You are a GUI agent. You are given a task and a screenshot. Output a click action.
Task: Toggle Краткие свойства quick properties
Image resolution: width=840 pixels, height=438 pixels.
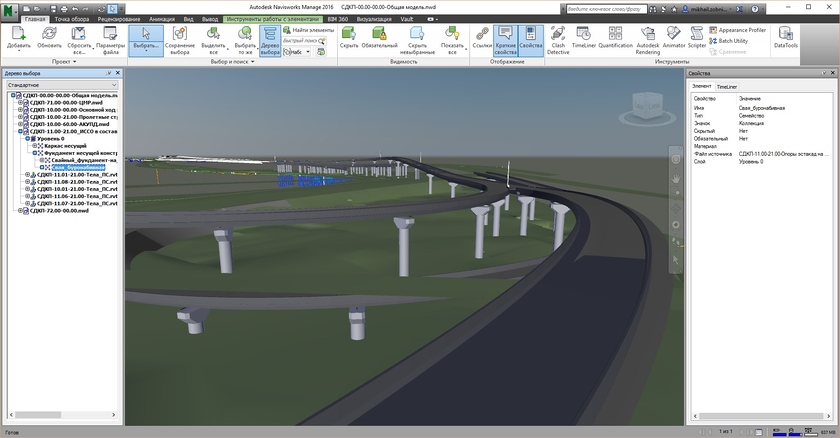pos(505,39)
